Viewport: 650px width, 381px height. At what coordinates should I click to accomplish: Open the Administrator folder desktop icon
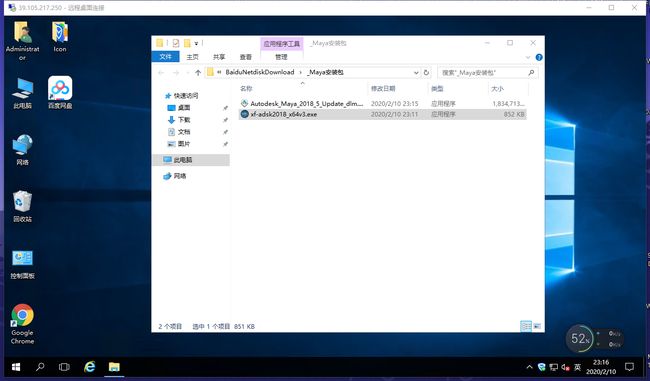pos(22,41)
